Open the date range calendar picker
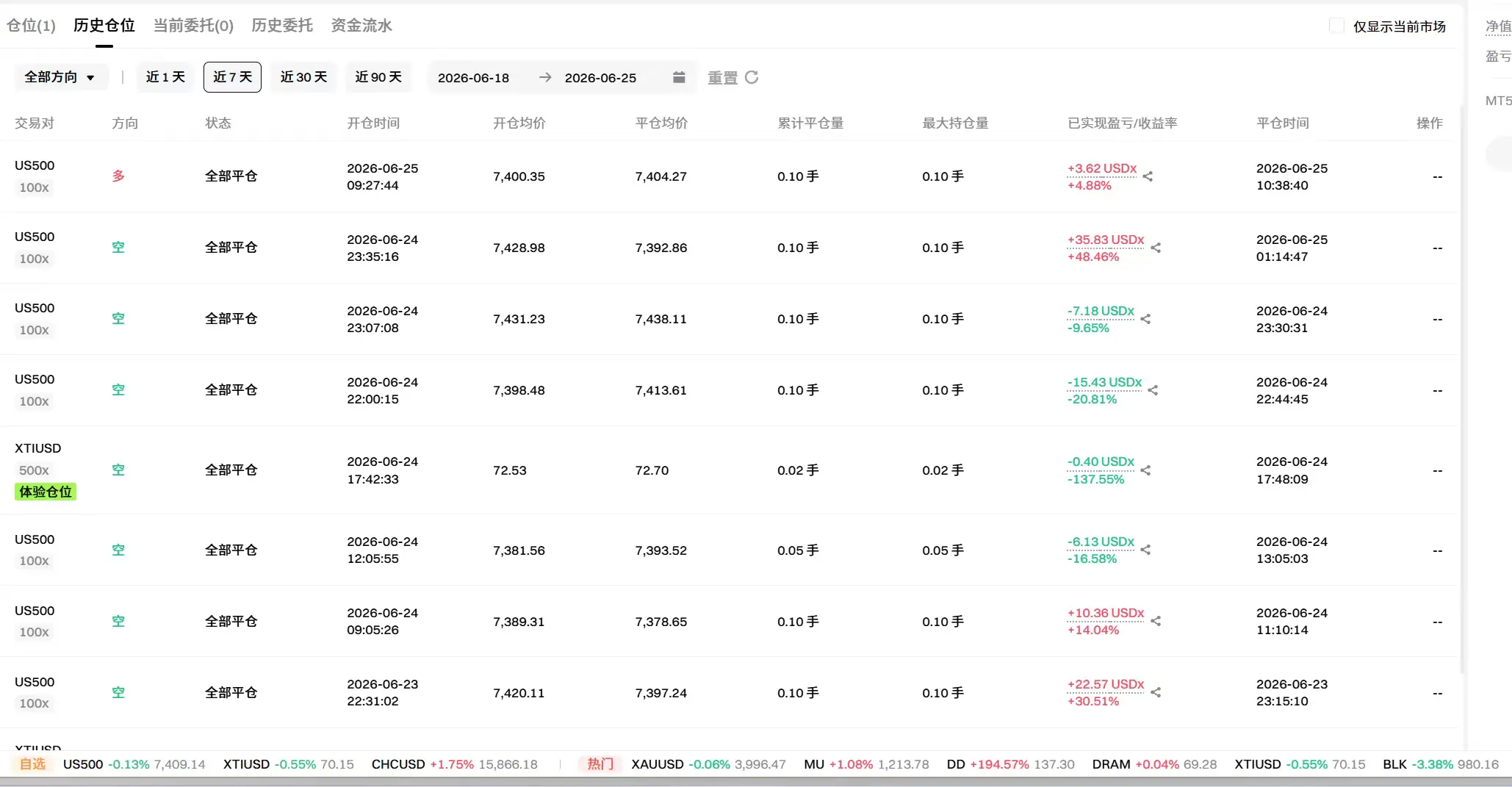 pyautogui.click(x=679, y=77)
